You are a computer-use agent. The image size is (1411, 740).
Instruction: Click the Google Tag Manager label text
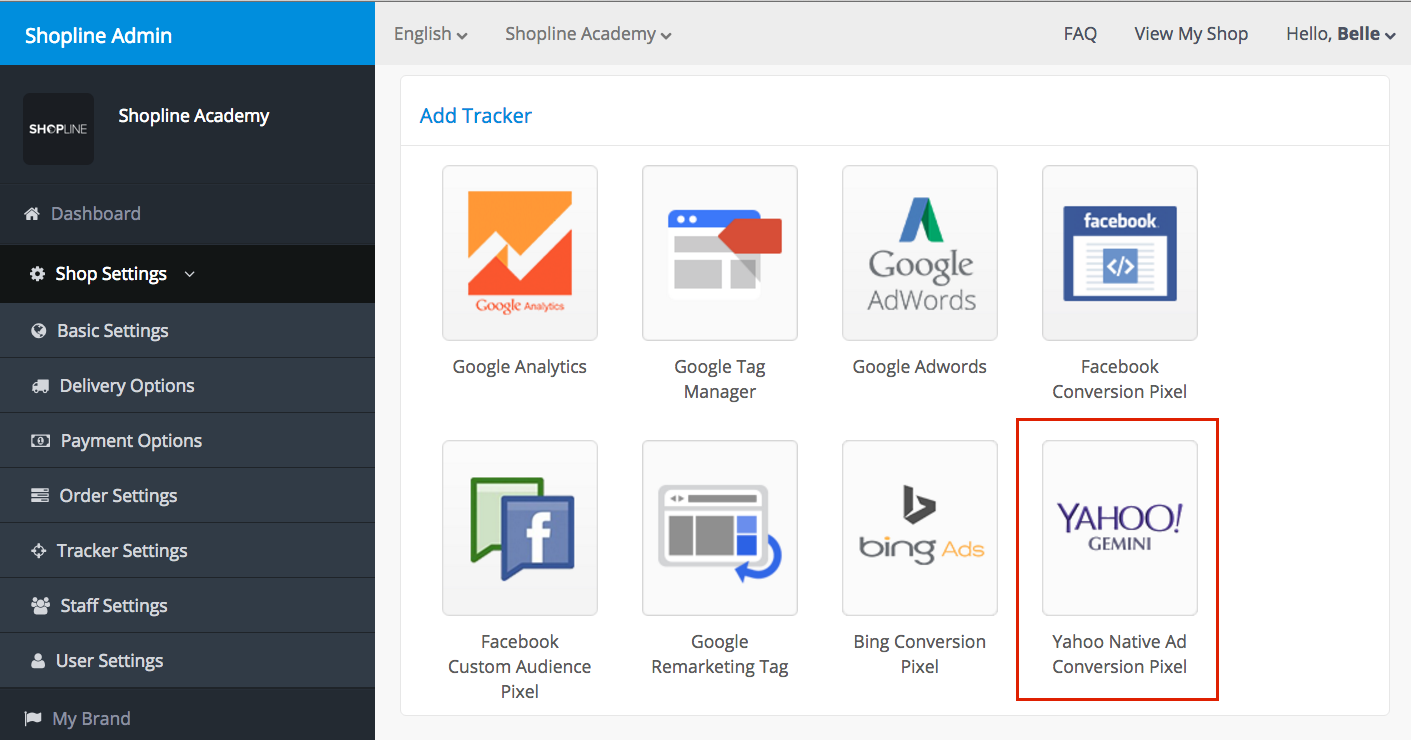[720, 379]
